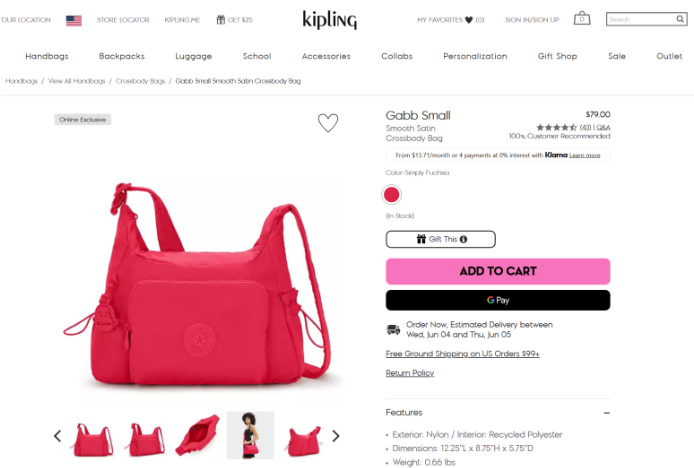Click the Gift This info icon
The width and height of the screenshot is (694, 468).
[463, 239]
